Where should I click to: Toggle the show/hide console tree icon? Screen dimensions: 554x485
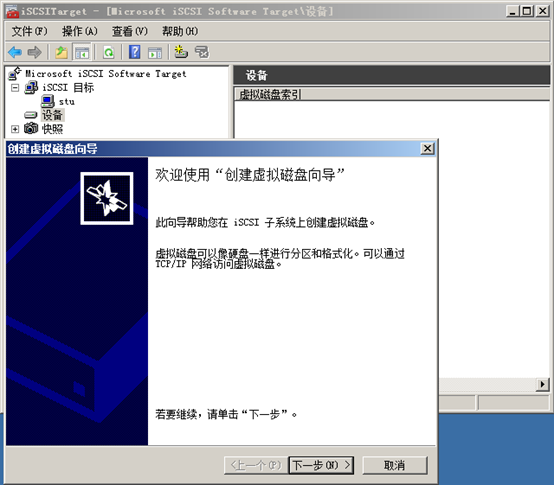(x=82, y=52)
